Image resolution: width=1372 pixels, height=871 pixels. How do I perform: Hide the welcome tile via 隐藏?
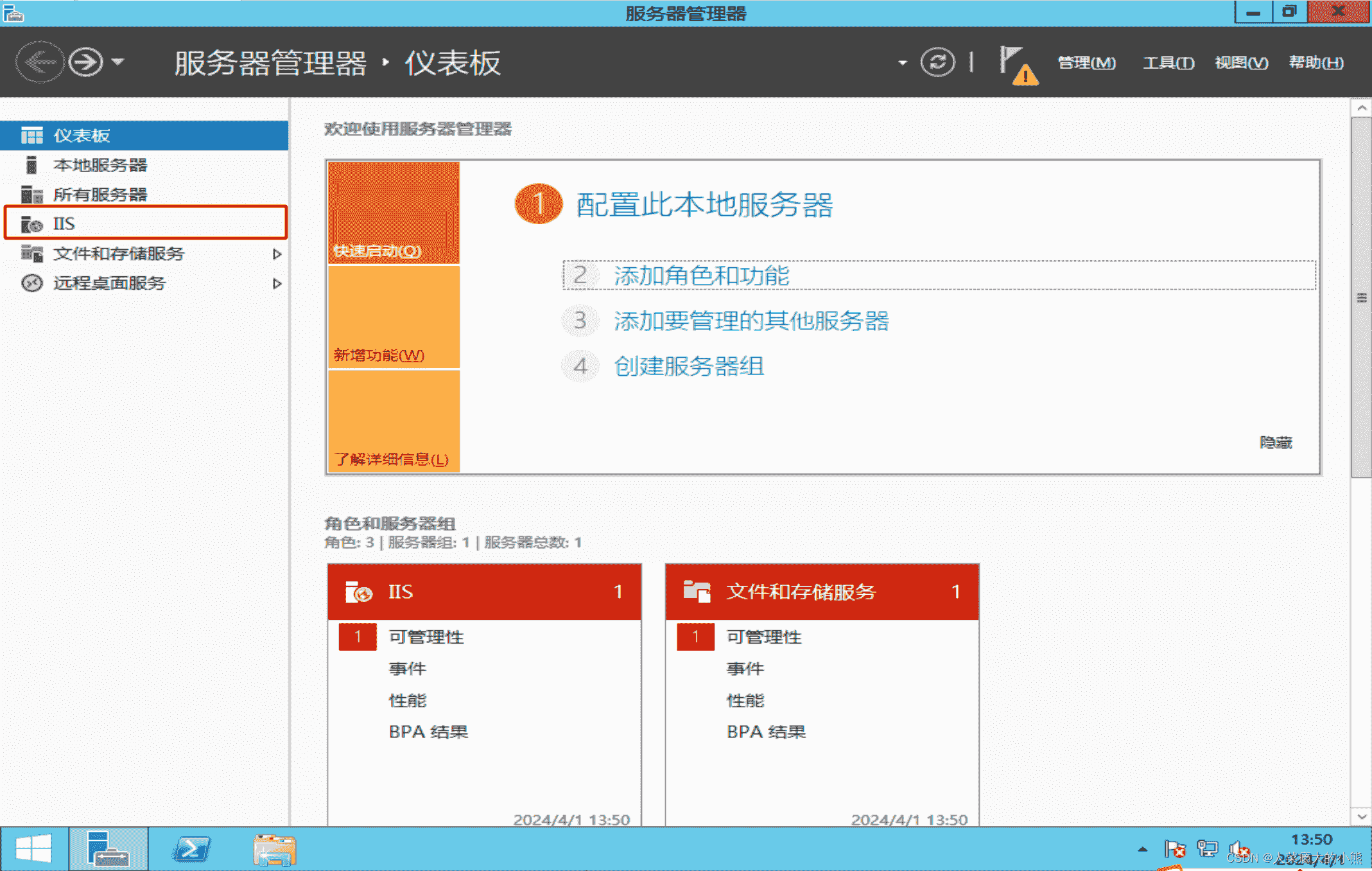tap(1275, 443)
